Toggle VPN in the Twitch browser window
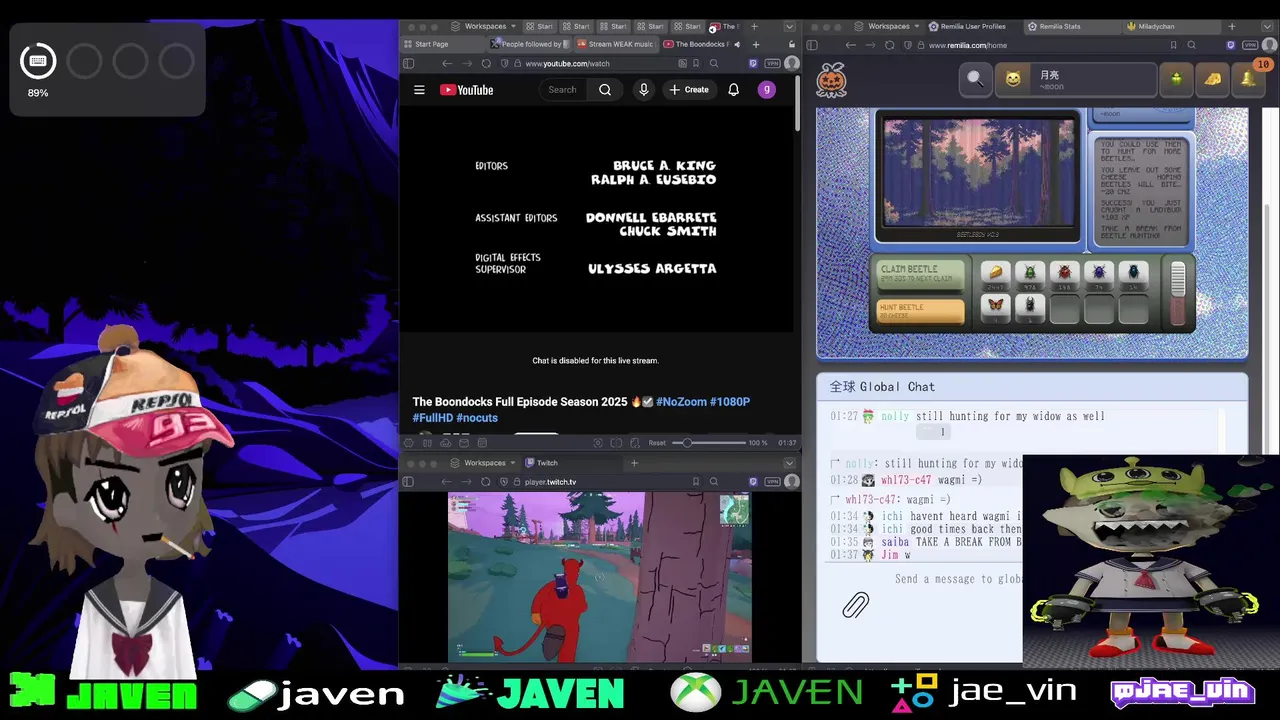The width and height of the screenshot is (1280, 720). [x=772, y=482]
